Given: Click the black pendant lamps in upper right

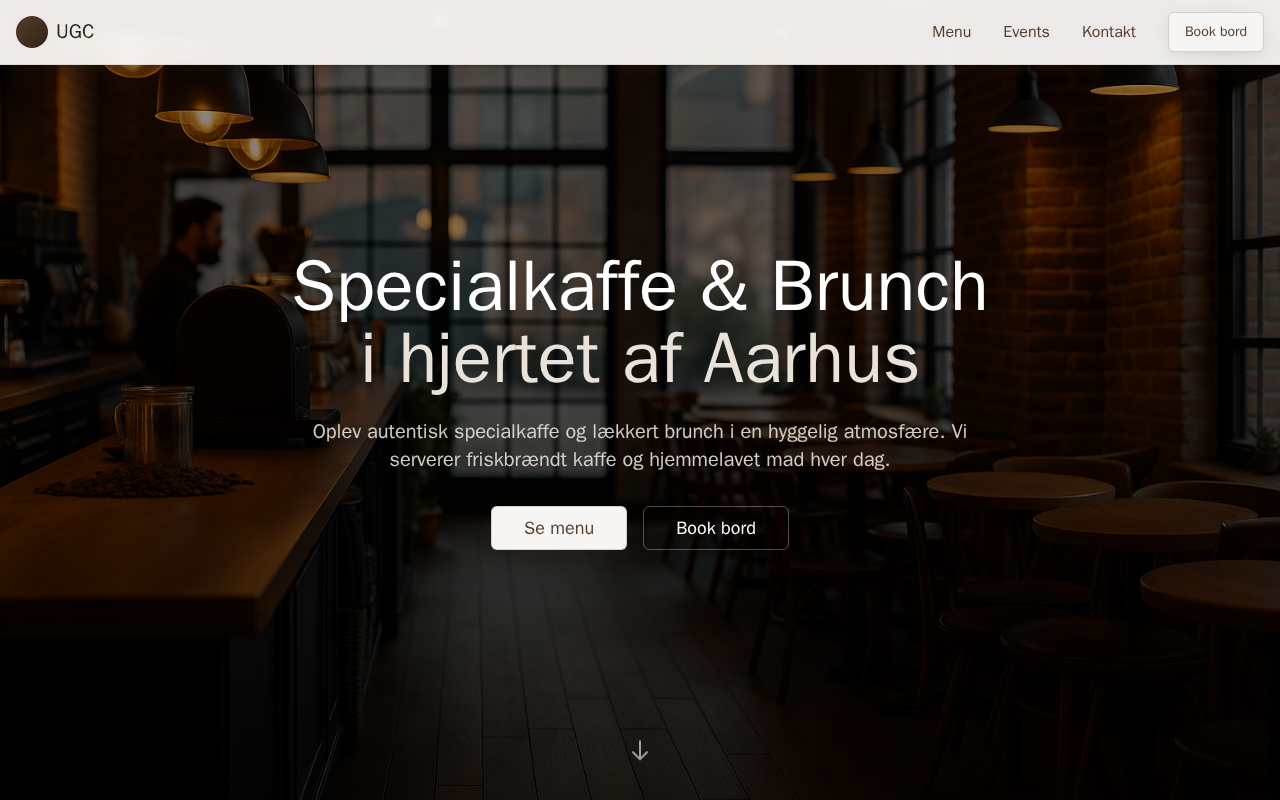Looking at the screenshot, I should (1025, 112).
